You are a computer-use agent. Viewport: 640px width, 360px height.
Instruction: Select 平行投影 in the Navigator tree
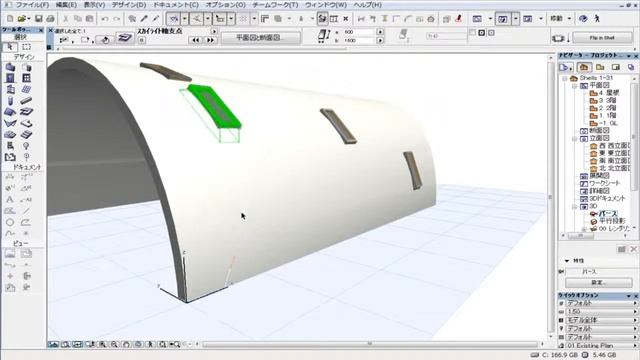[612, 221]
